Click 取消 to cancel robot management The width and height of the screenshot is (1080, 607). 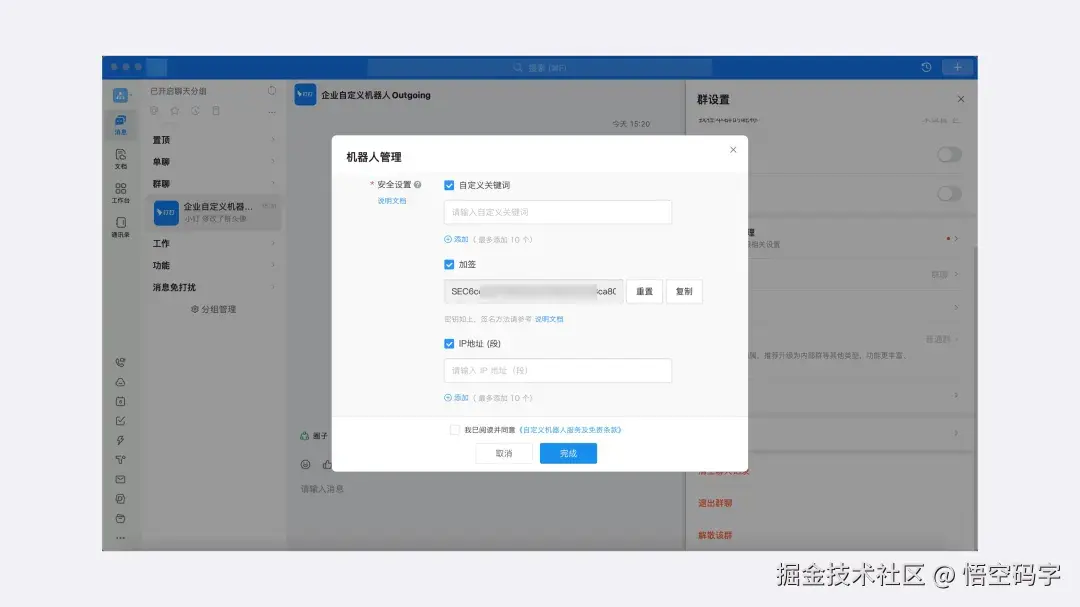coord(503,453)
